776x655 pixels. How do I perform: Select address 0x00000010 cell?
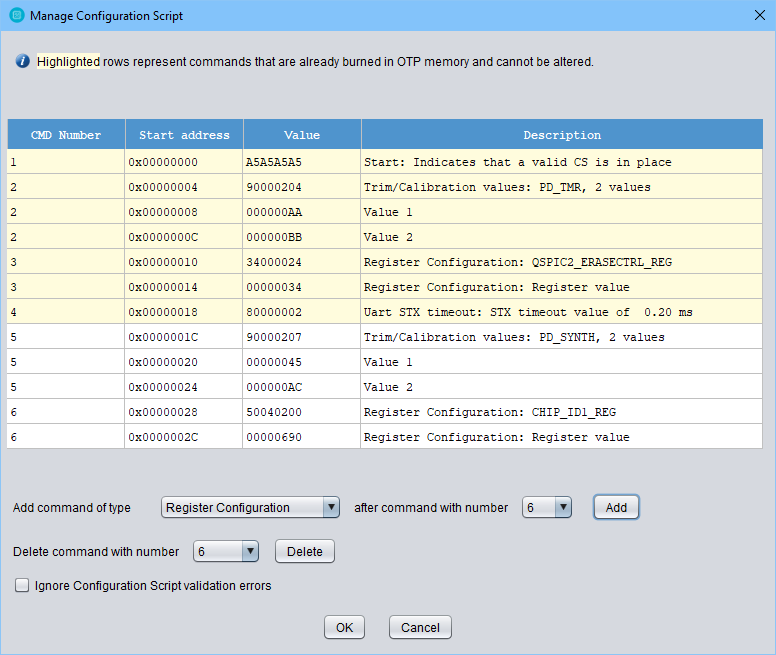tap(184, 262)
